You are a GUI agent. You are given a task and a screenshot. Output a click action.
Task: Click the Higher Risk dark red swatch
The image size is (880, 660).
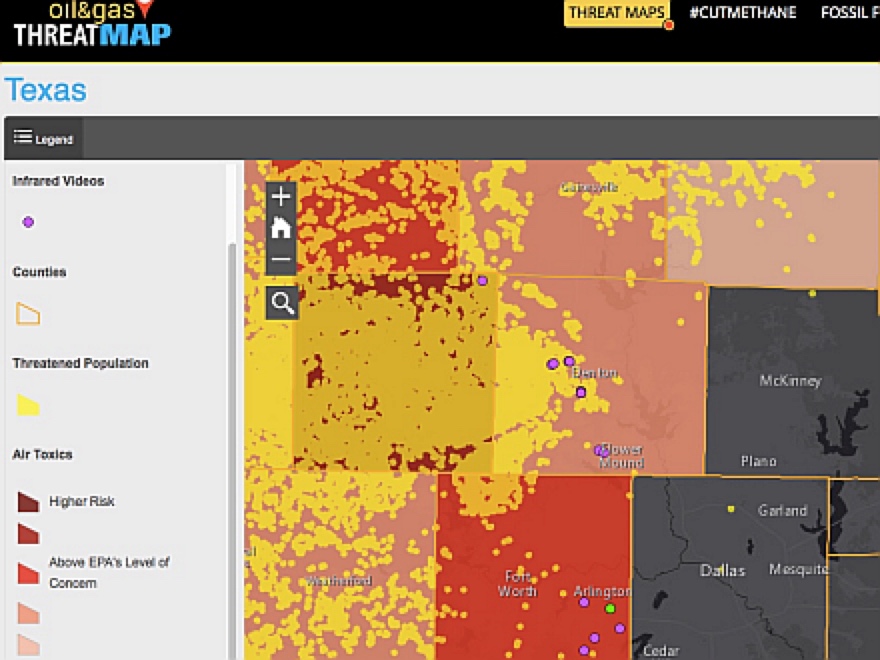[x=28, y=501]
